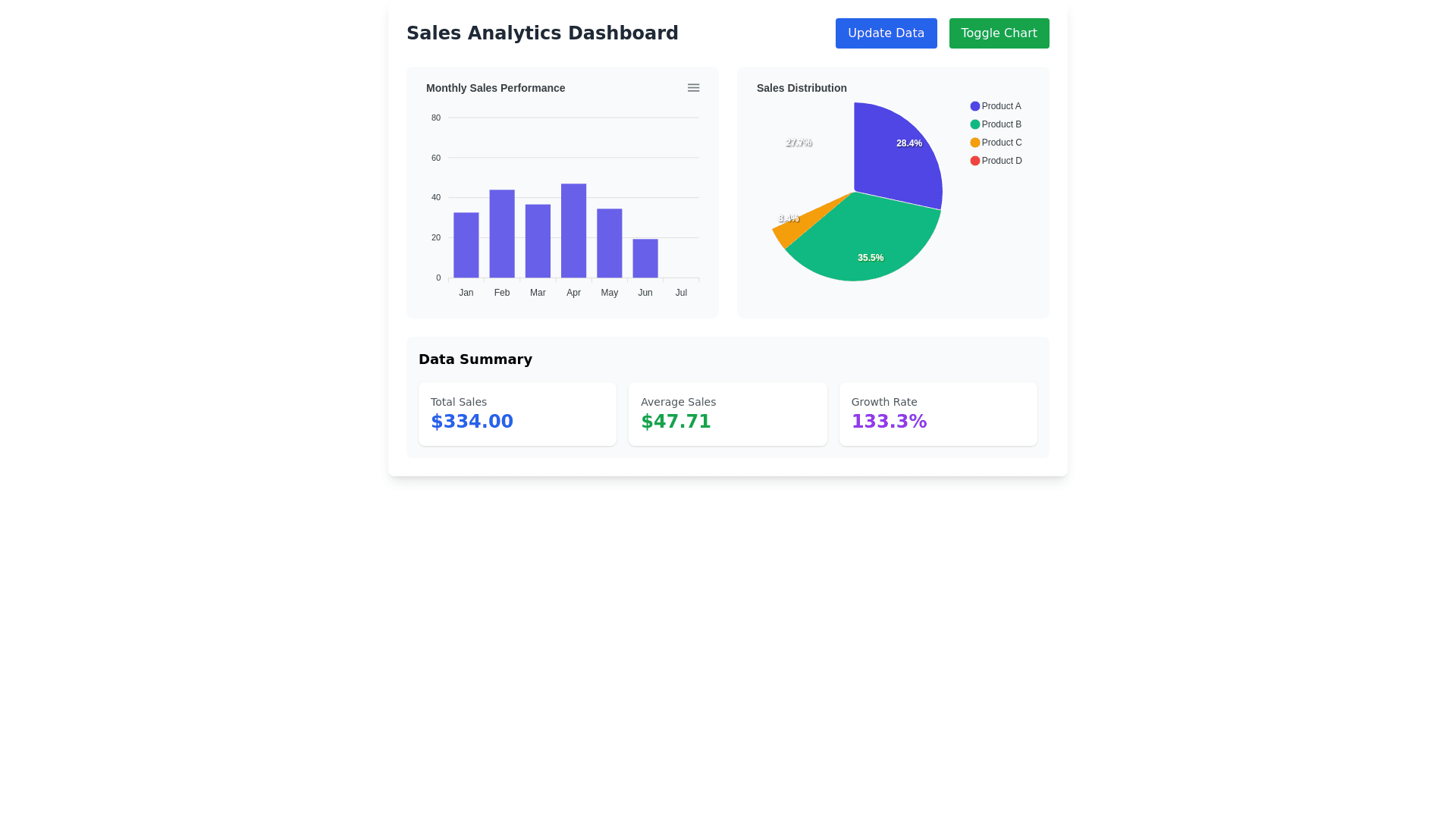Click Product B green legend marker
The width and height of the screenshot is (1456, 819).
coord(975,124)
